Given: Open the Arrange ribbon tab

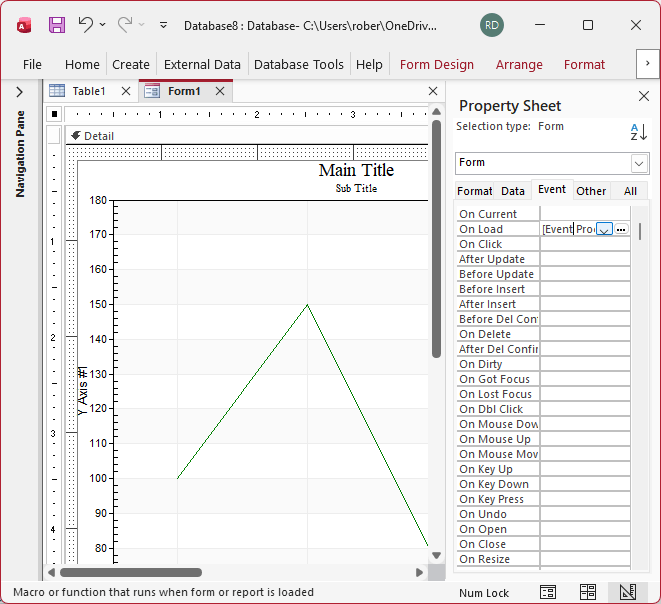Looking at the screenshot, I should [x=519, y=64].
